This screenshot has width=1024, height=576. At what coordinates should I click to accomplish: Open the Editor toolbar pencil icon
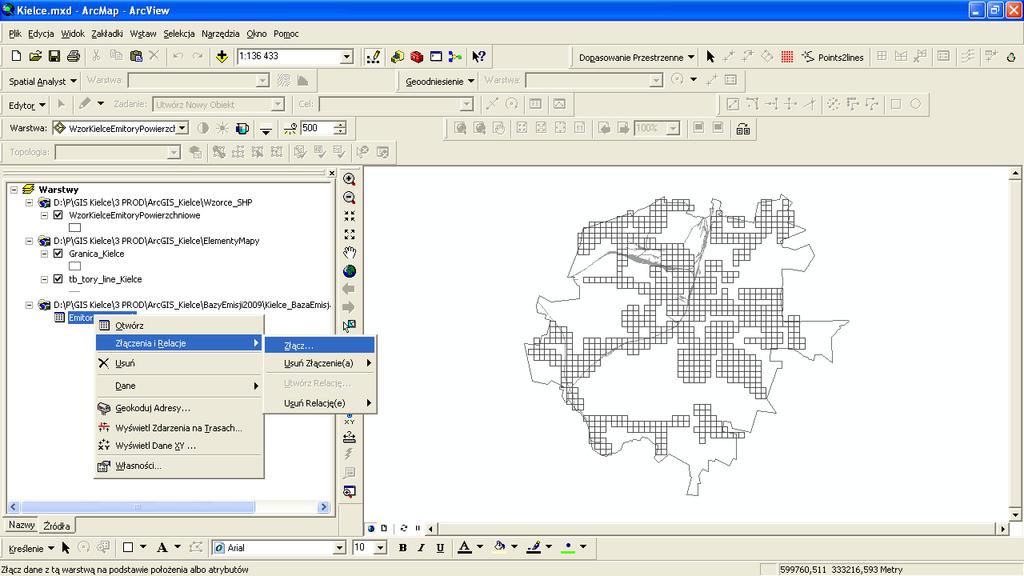(373, 57)
